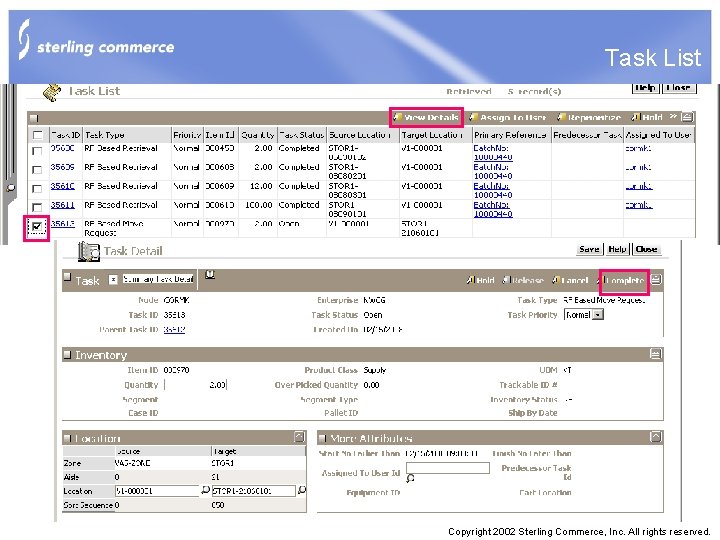Click the target Location input field
Screen dimensions: 720x540
[253, 491]
